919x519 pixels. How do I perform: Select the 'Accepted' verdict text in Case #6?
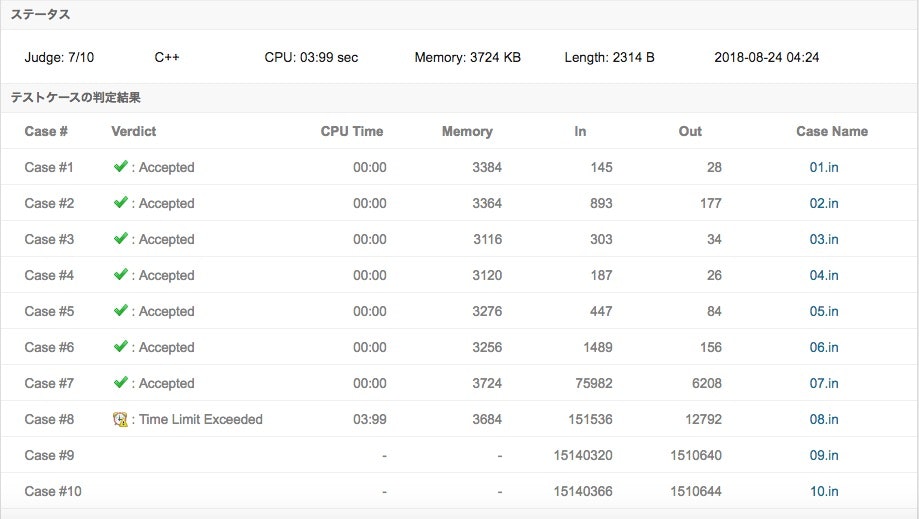166,347
